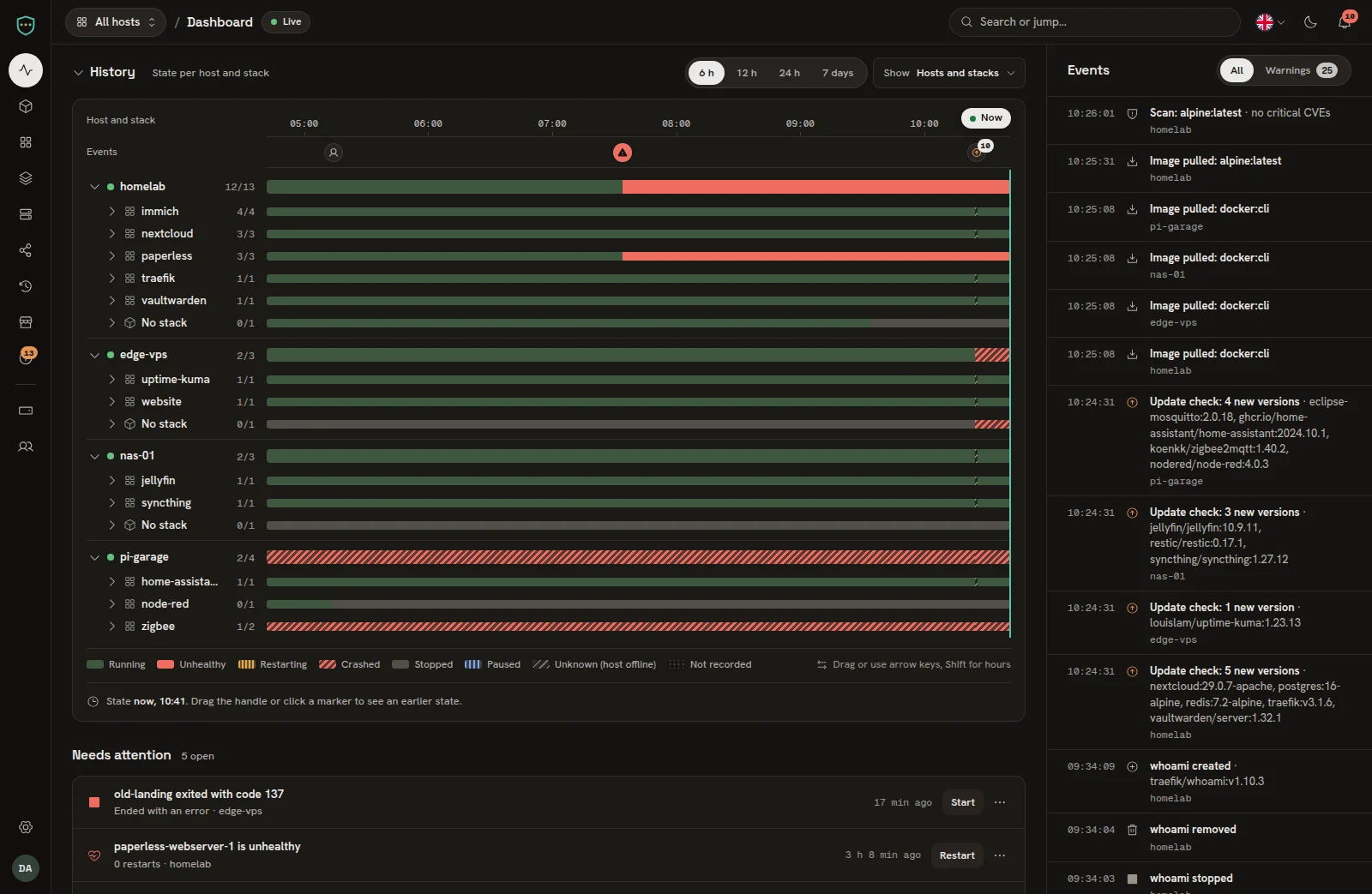The width and height of the screenshot is (1372, 894).
Task: Collapse the homelab host group
Action: point(94,187)
